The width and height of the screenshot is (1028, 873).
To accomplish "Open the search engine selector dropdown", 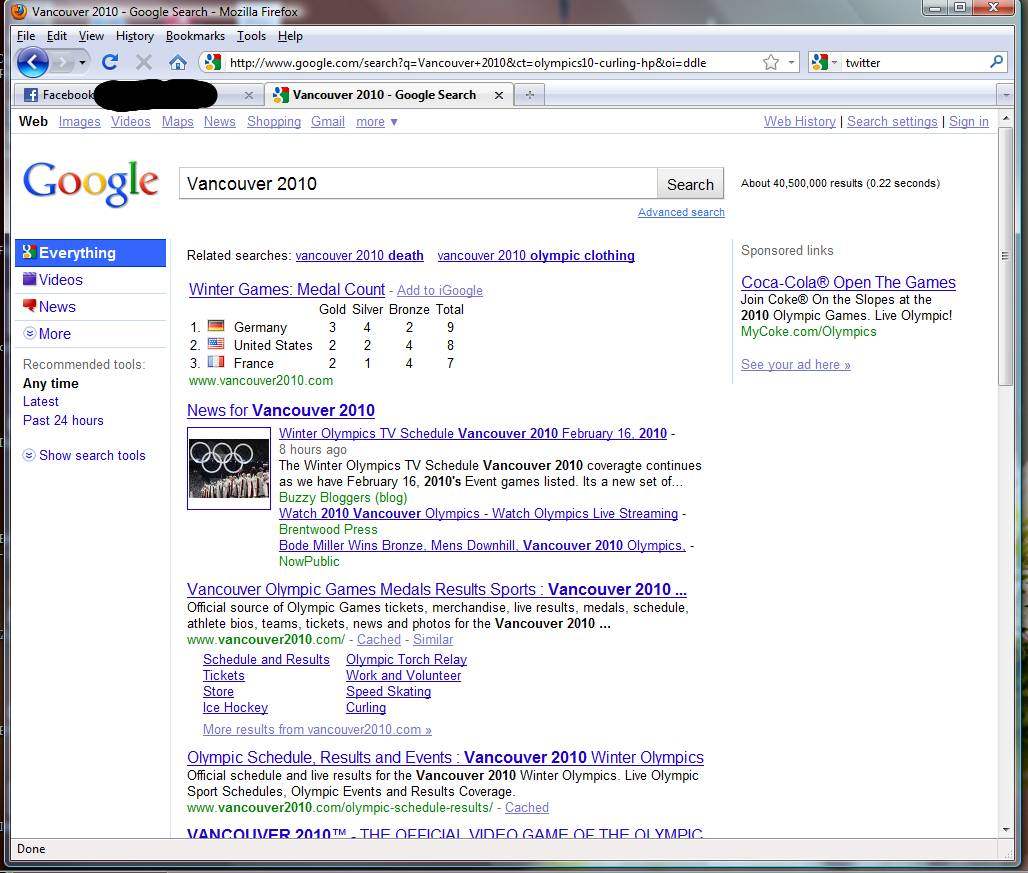I will pos(825,62).
